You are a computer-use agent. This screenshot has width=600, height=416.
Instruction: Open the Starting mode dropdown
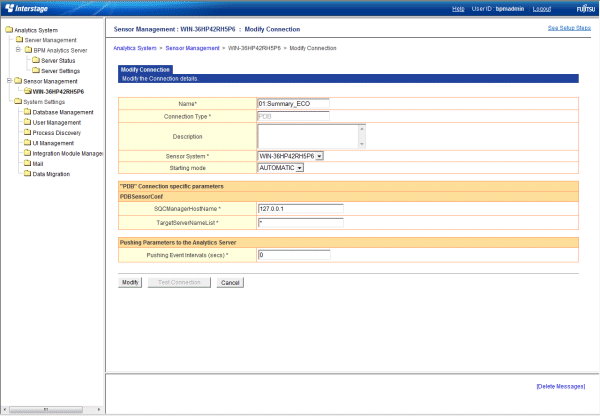(300, 168)
